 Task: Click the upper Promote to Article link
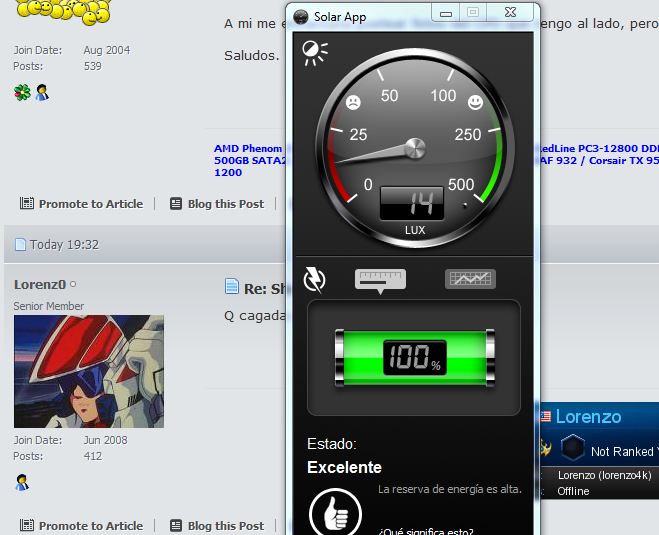pyautogui.click(x=82, y=204)
